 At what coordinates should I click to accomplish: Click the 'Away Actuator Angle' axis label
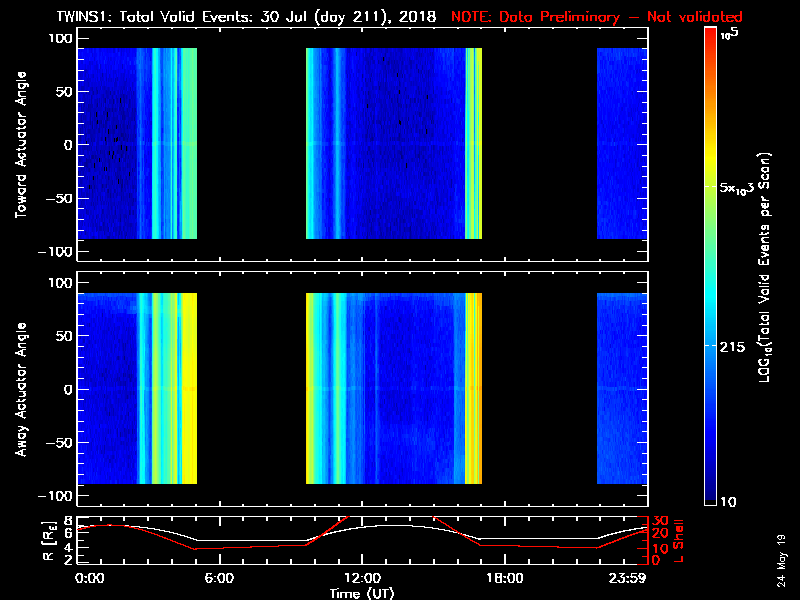pos(21,389)
